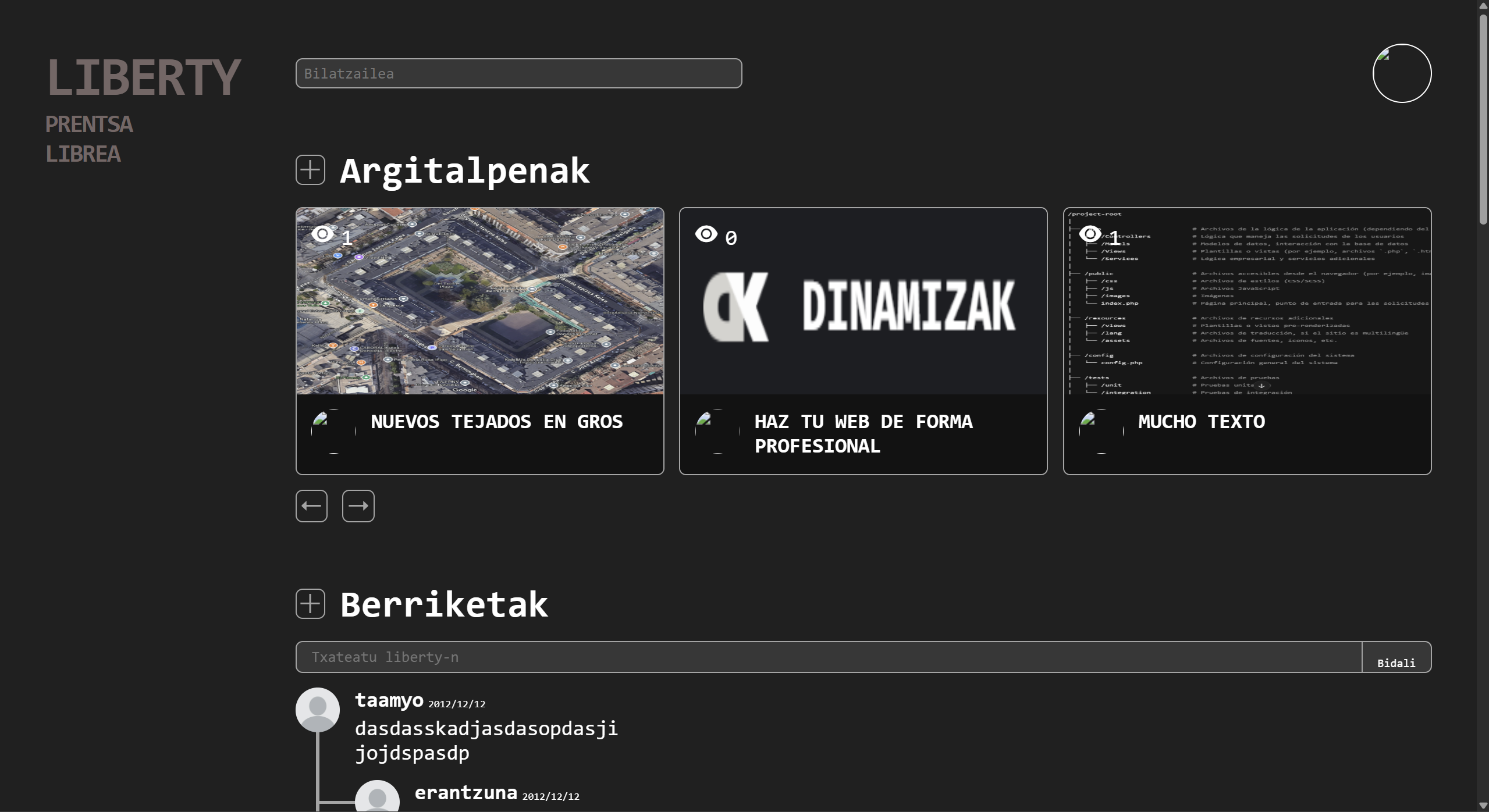1489x812 pixels.
Task: Click author avatar on Nuevos Tejados card
Action: (x=333, y=431)
